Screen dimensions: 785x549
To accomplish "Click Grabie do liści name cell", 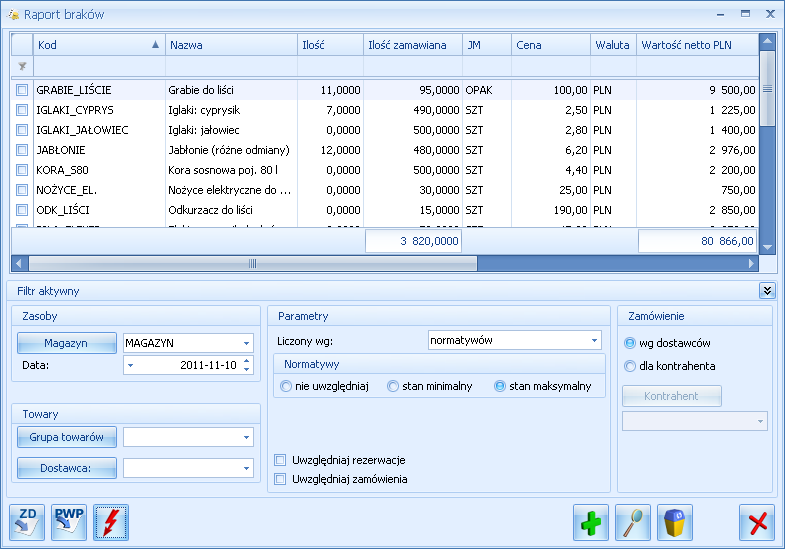I will (231, 90).
